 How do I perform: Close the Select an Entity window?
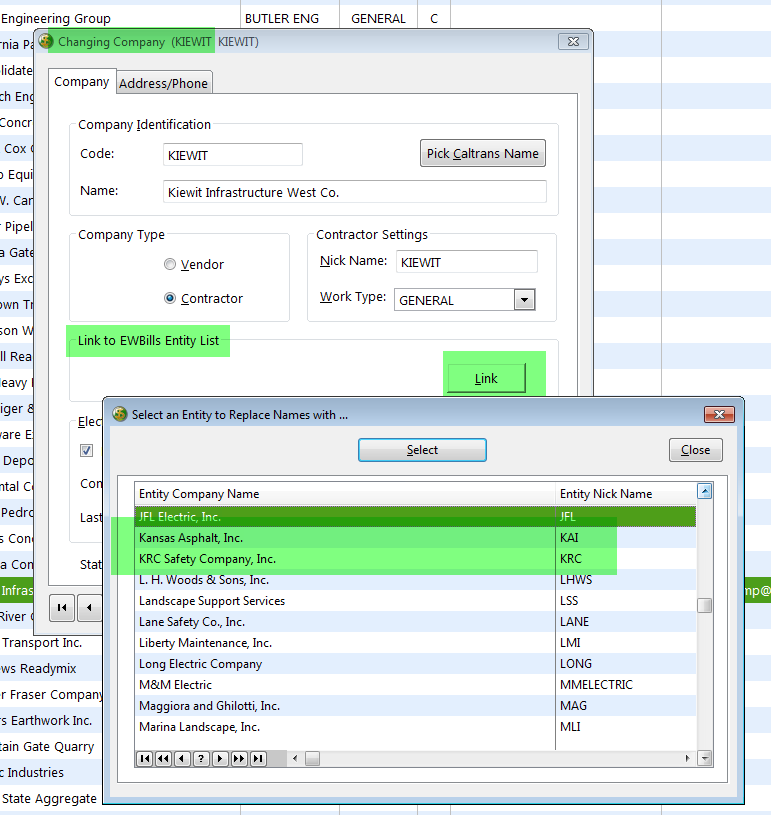tap(720, 414)
